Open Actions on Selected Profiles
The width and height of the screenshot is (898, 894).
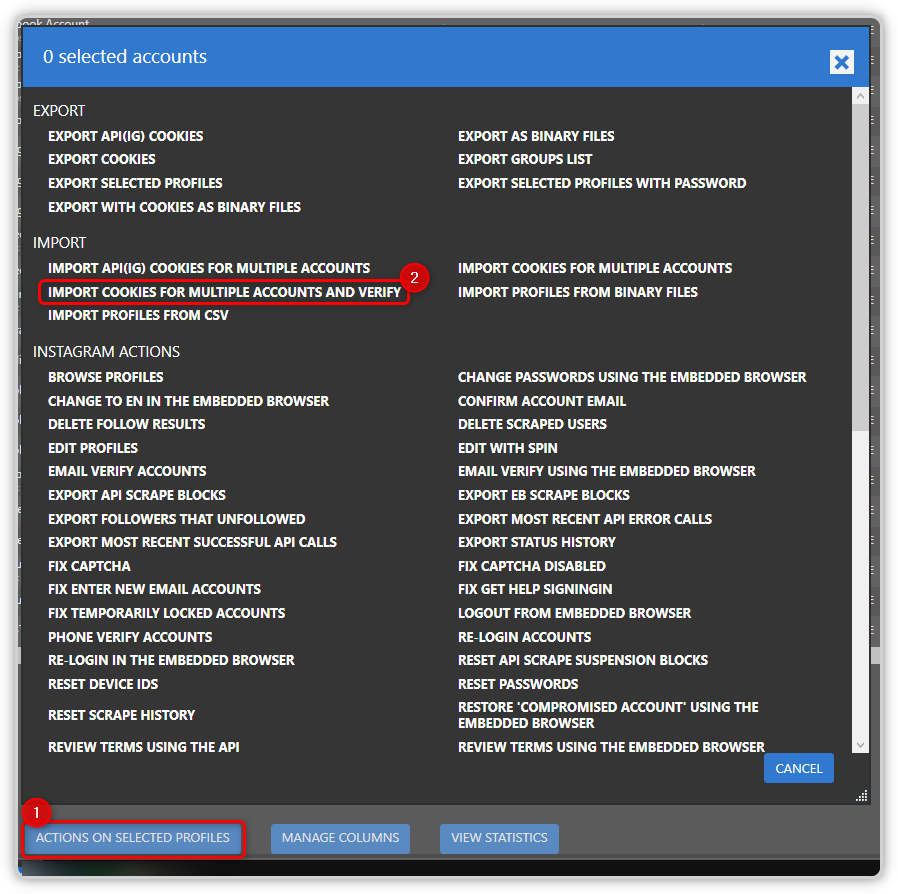tap(133, 838)
